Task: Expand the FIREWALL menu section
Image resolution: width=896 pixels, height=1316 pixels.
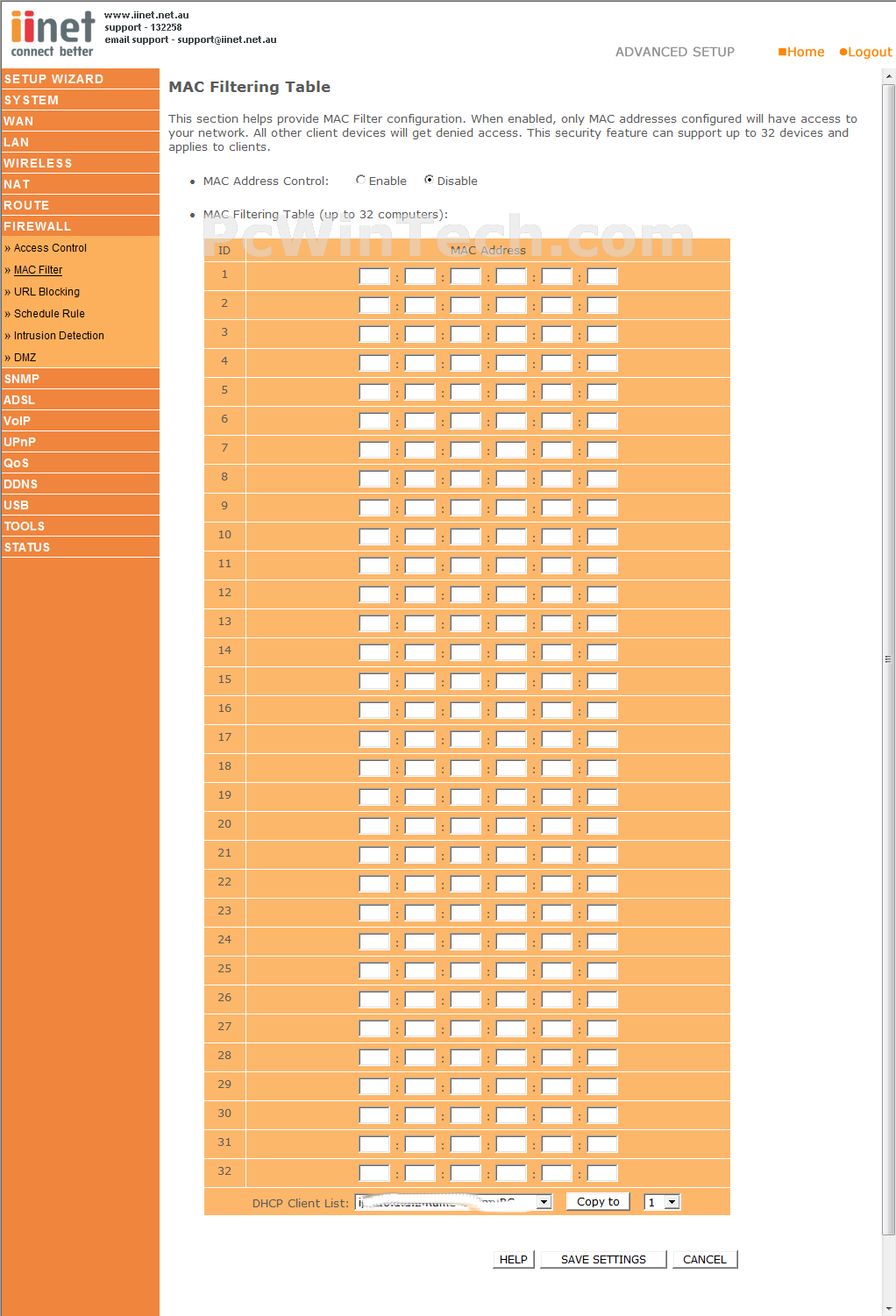Action: [x=80, y=226]
